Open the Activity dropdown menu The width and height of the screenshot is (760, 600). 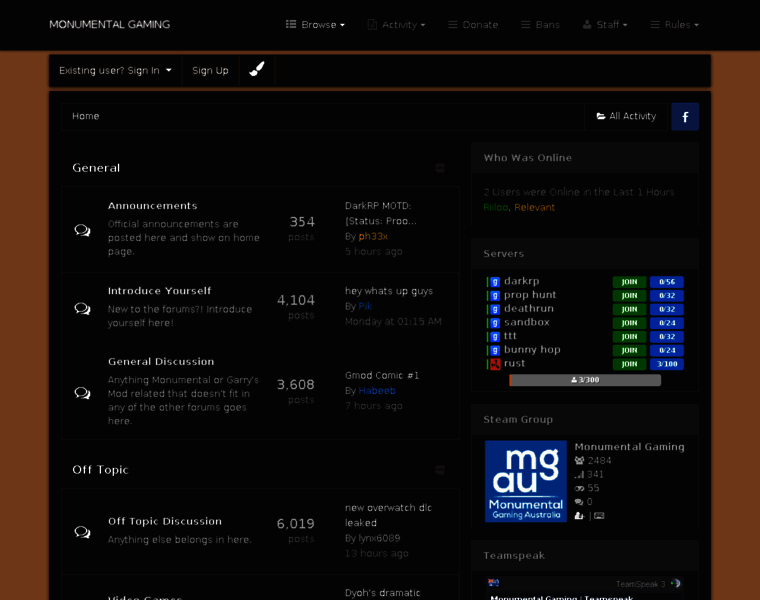click(396, 24)
